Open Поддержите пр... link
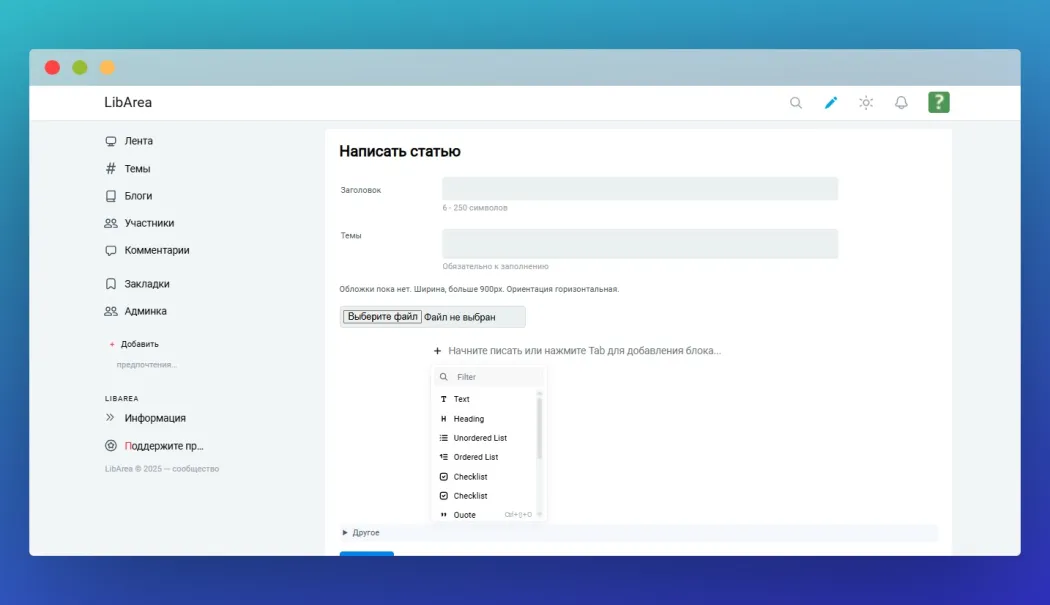Viewport: 1050px width, 605px height. click(x=163, y=446)
